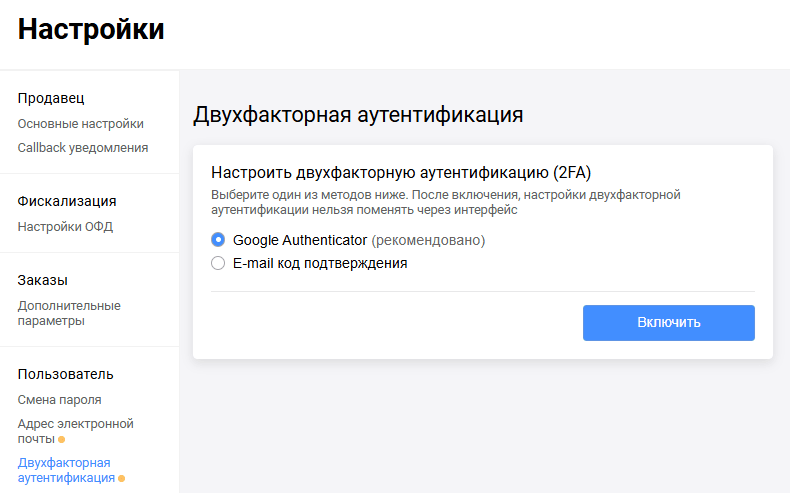Click the Продавец sidebar section header

tap(51, 98)
